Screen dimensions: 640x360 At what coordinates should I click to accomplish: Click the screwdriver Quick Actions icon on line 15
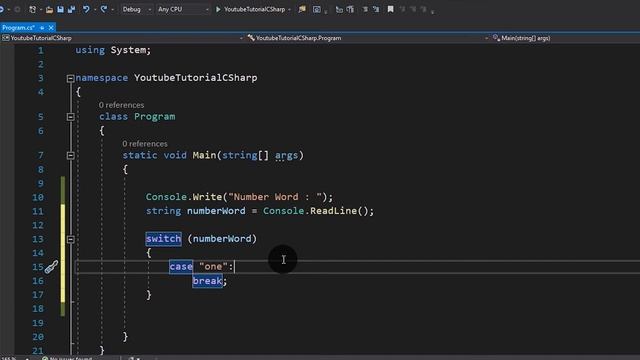[51, 267]
